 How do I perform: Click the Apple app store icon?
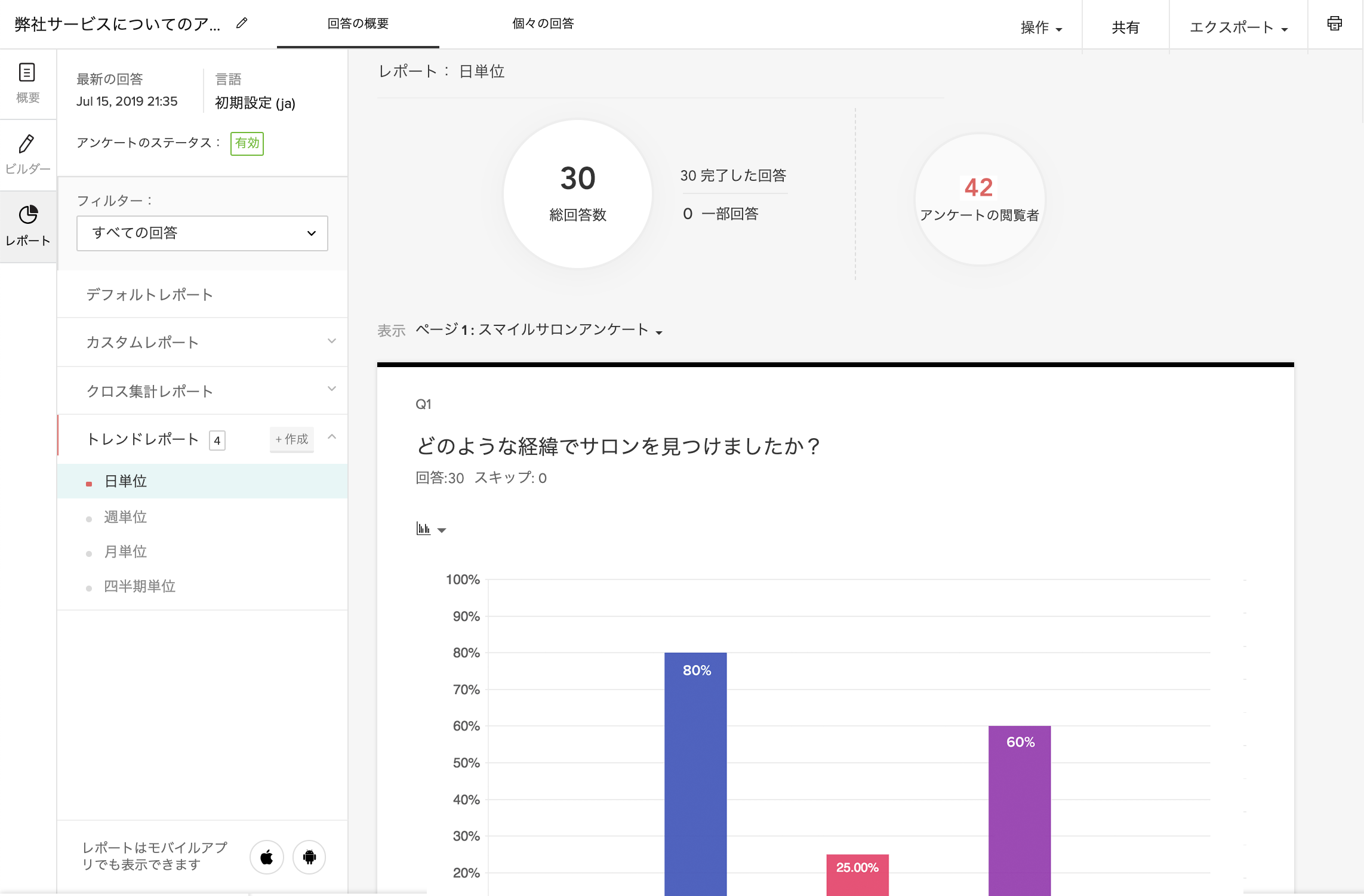(x=267, y=857)
